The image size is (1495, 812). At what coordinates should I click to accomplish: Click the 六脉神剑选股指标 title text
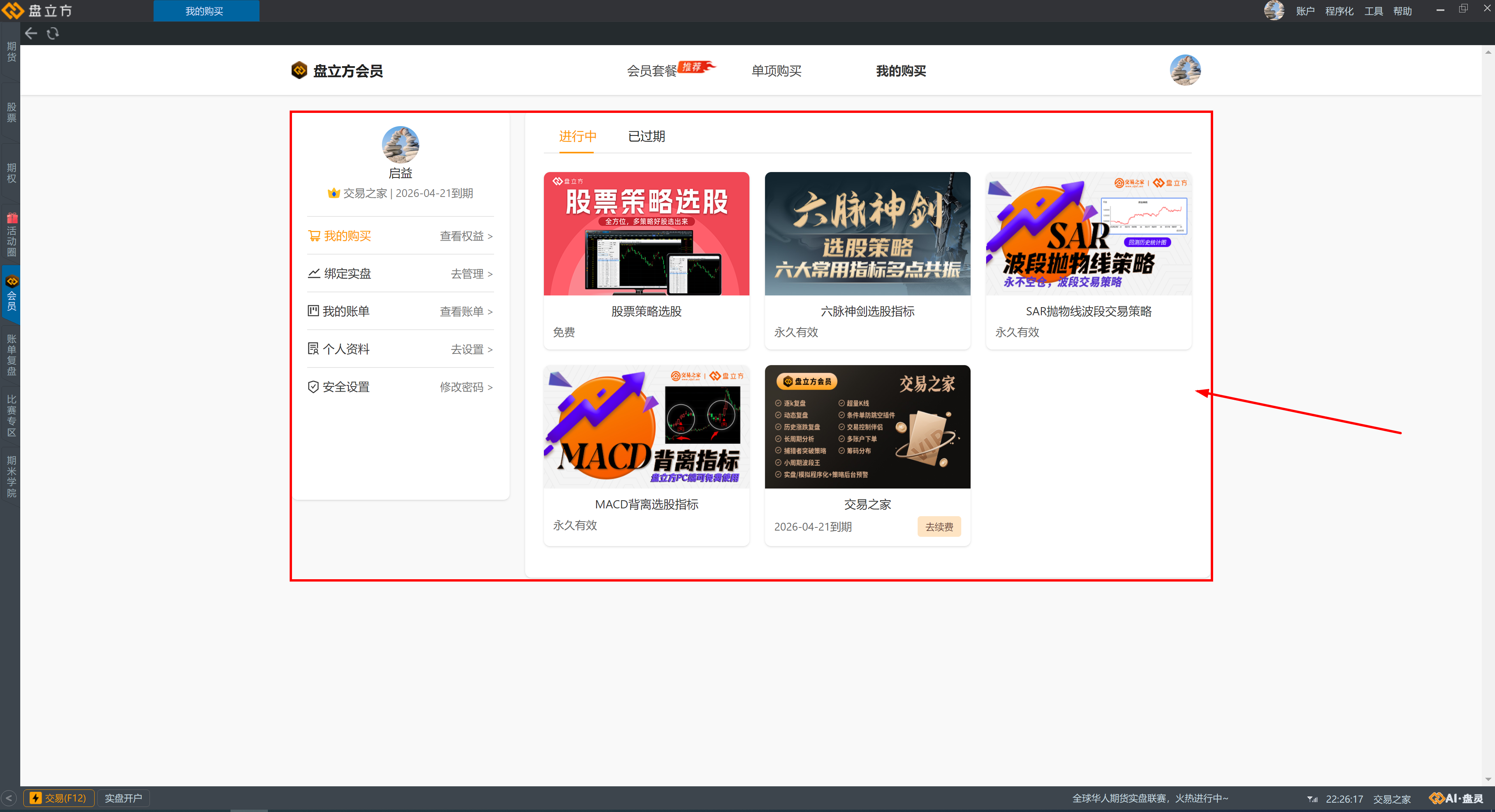867,312
